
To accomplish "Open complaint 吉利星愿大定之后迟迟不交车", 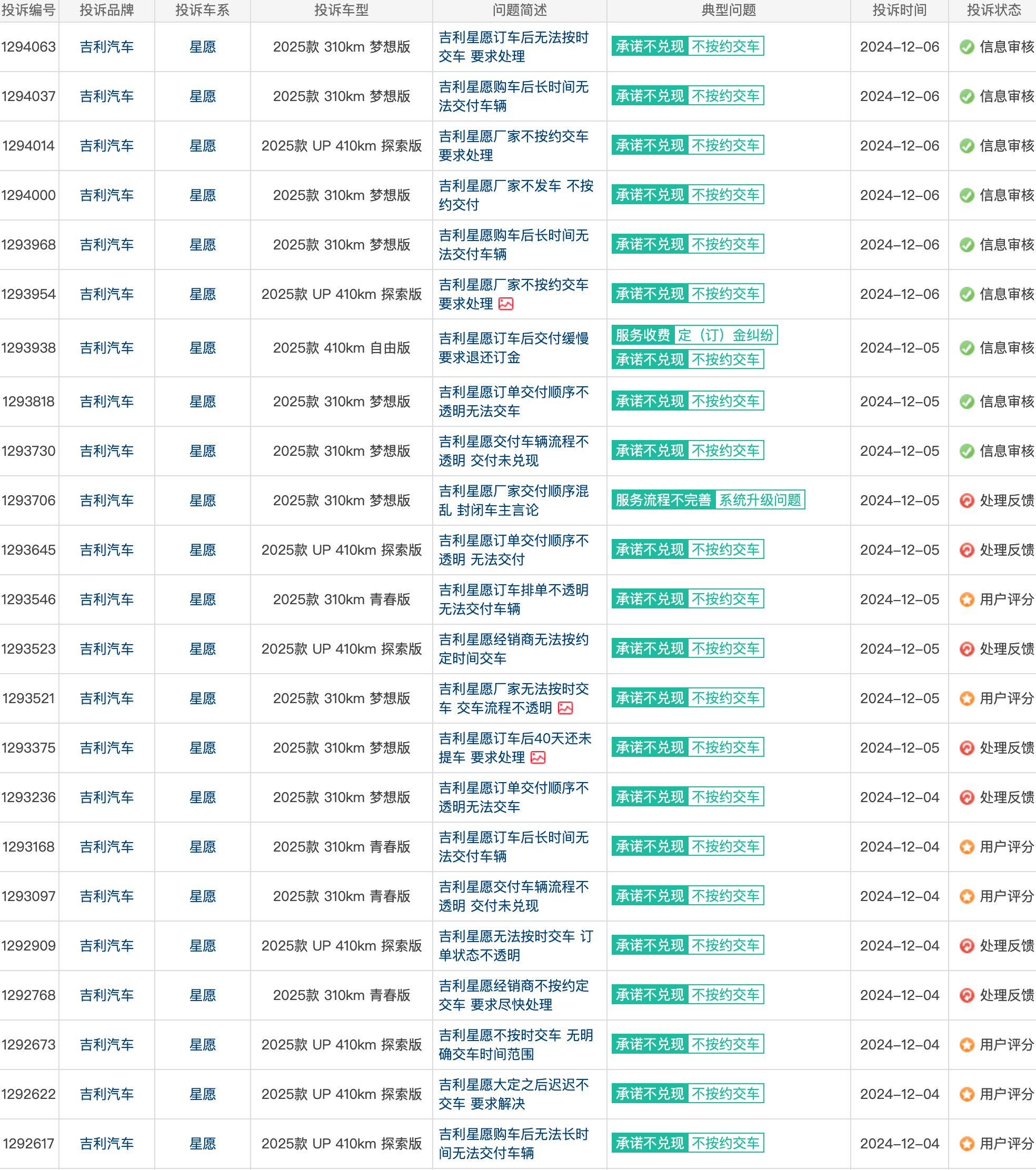I will tap(513, 1094).
